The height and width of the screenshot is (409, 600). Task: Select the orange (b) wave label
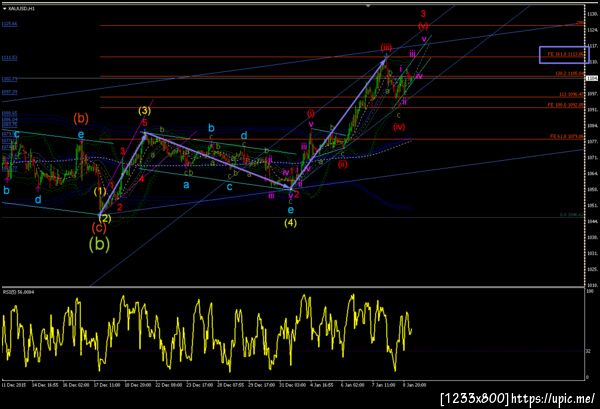click(x=81, y=118)
